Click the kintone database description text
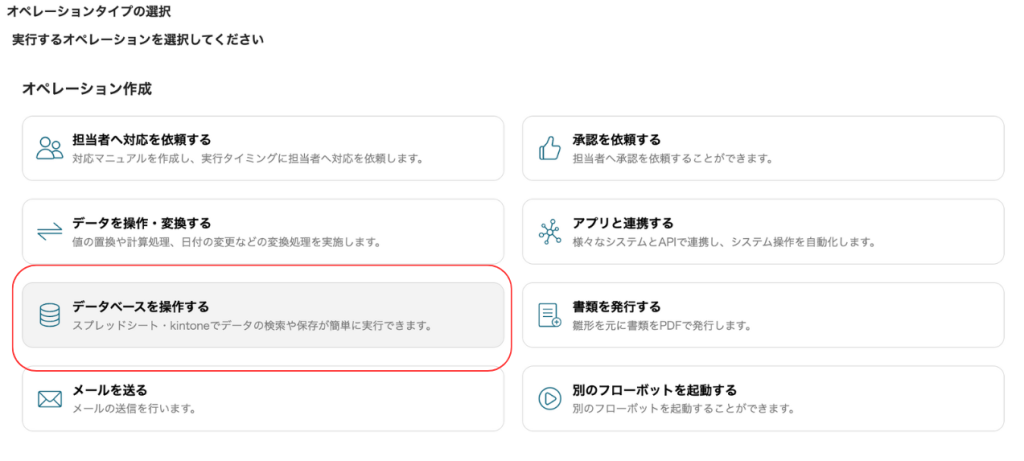Image resolution: width=1024 pixels, height=461 pixels. (x=253, y=325)
